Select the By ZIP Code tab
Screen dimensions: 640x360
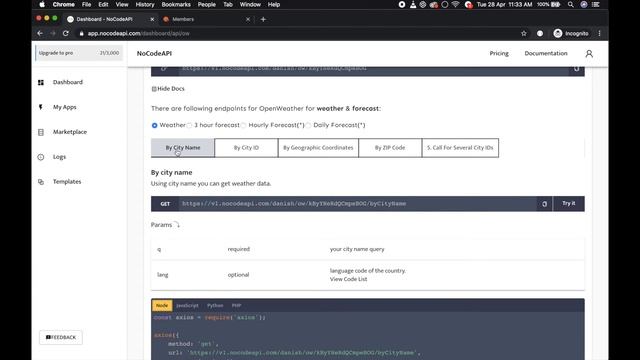tap(390, 148)
